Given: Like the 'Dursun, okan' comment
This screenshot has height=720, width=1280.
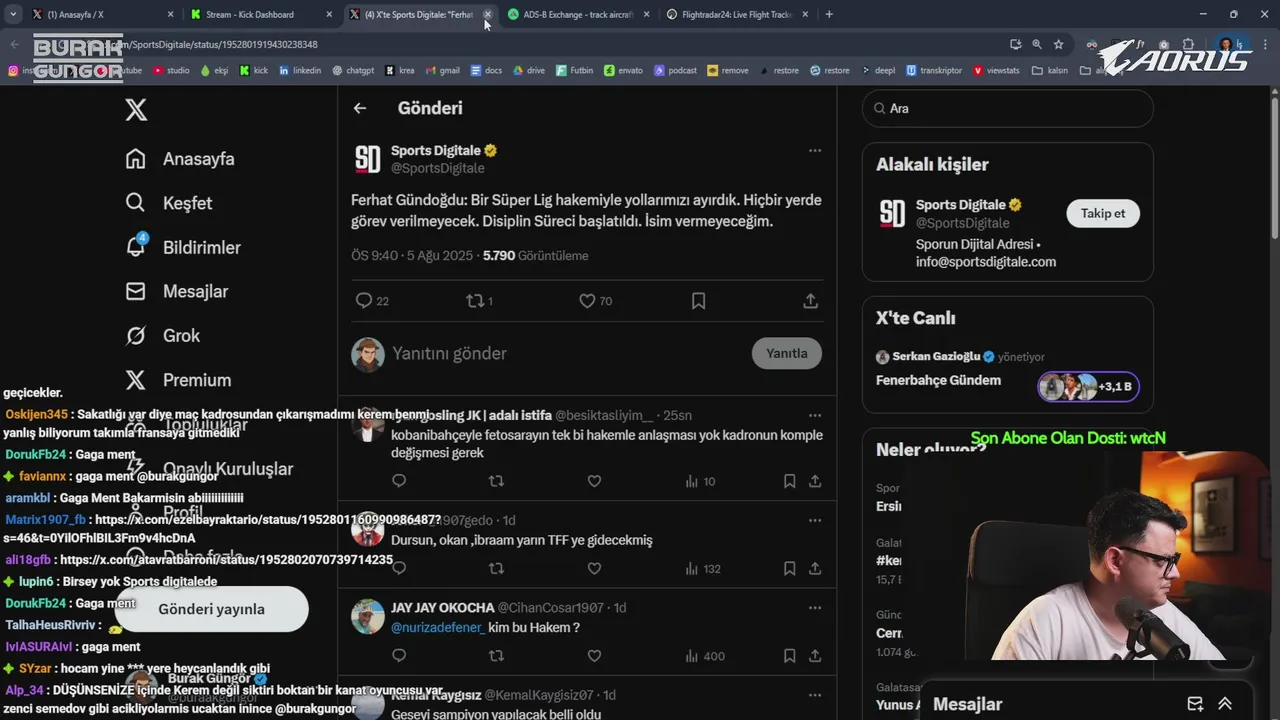Looking at the screenshot, I should [x=594, y=568].
